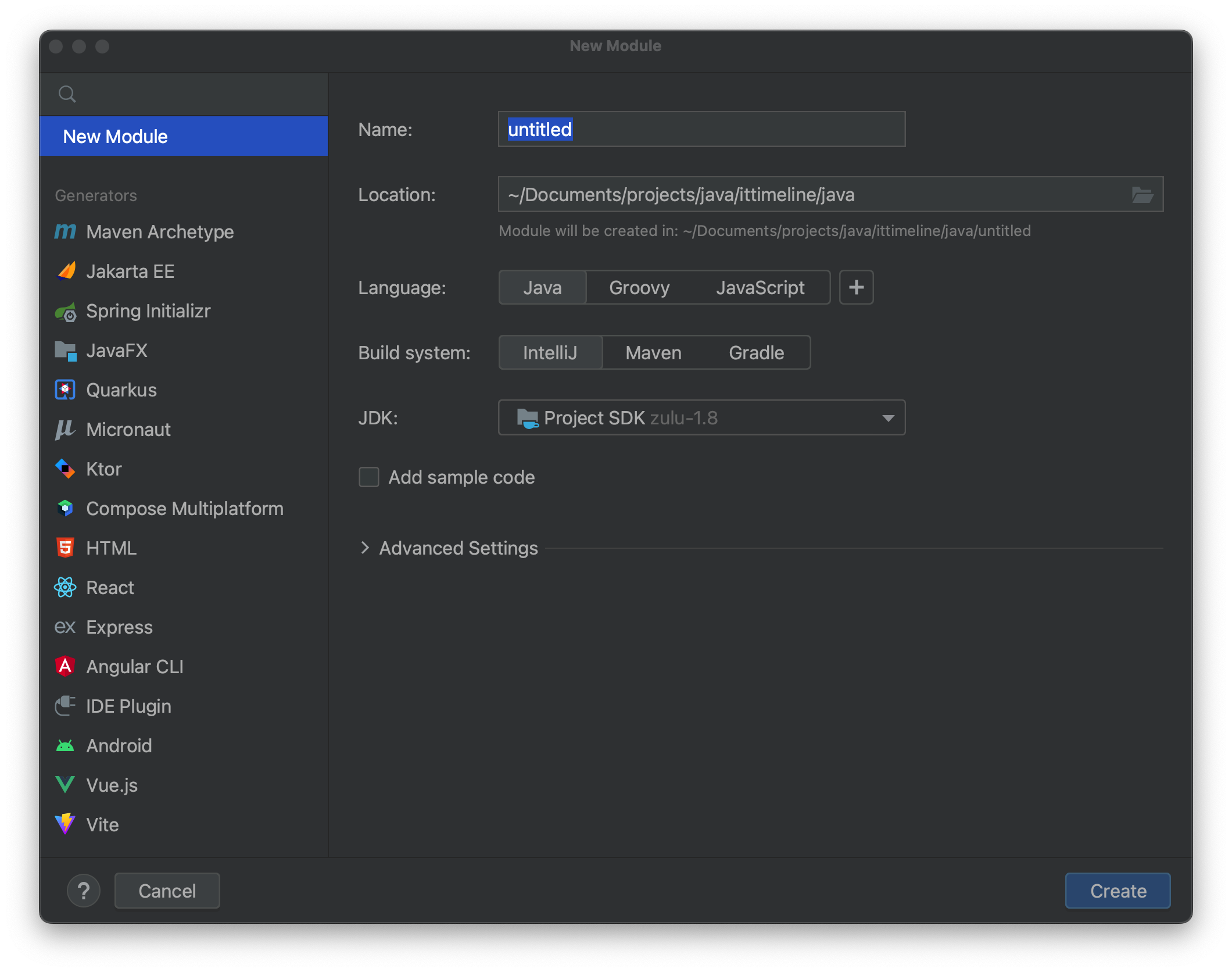
Task: Click the Micronaut mu icon
Action: [65, 430]
